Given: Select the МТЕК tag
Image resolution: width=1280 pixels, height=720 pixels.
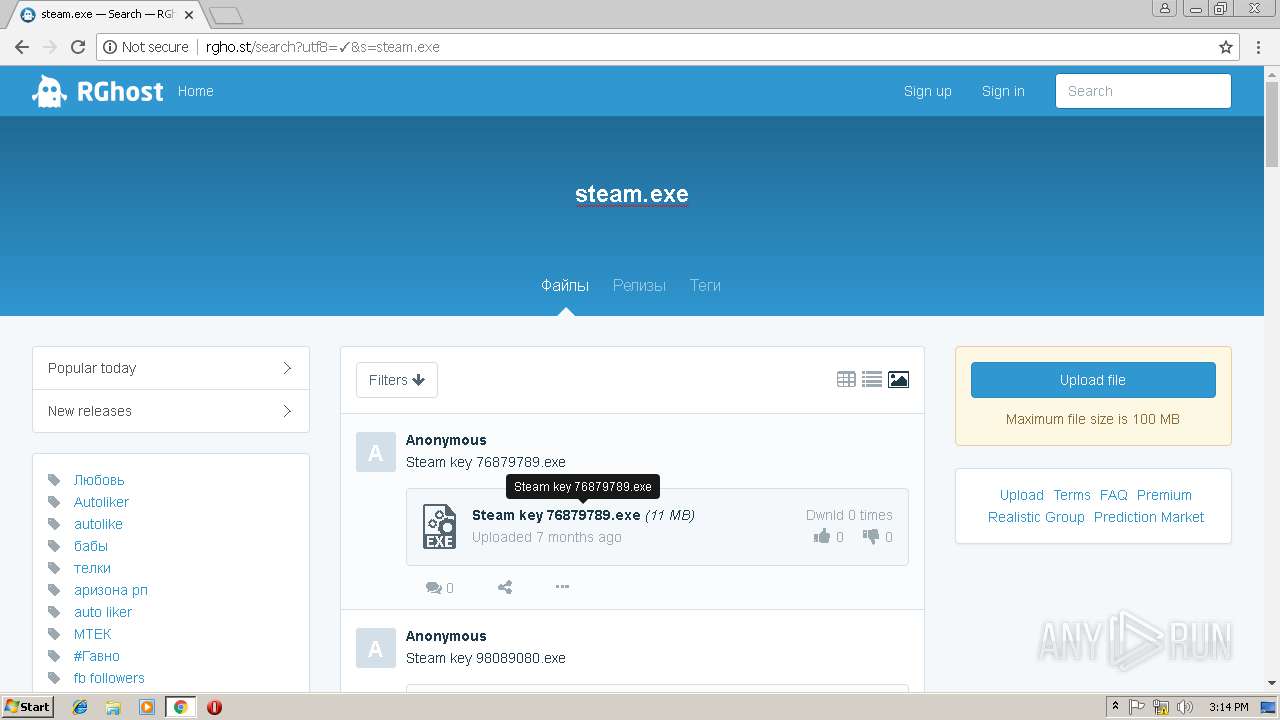Looking at the screenshot, I should 92,634.
